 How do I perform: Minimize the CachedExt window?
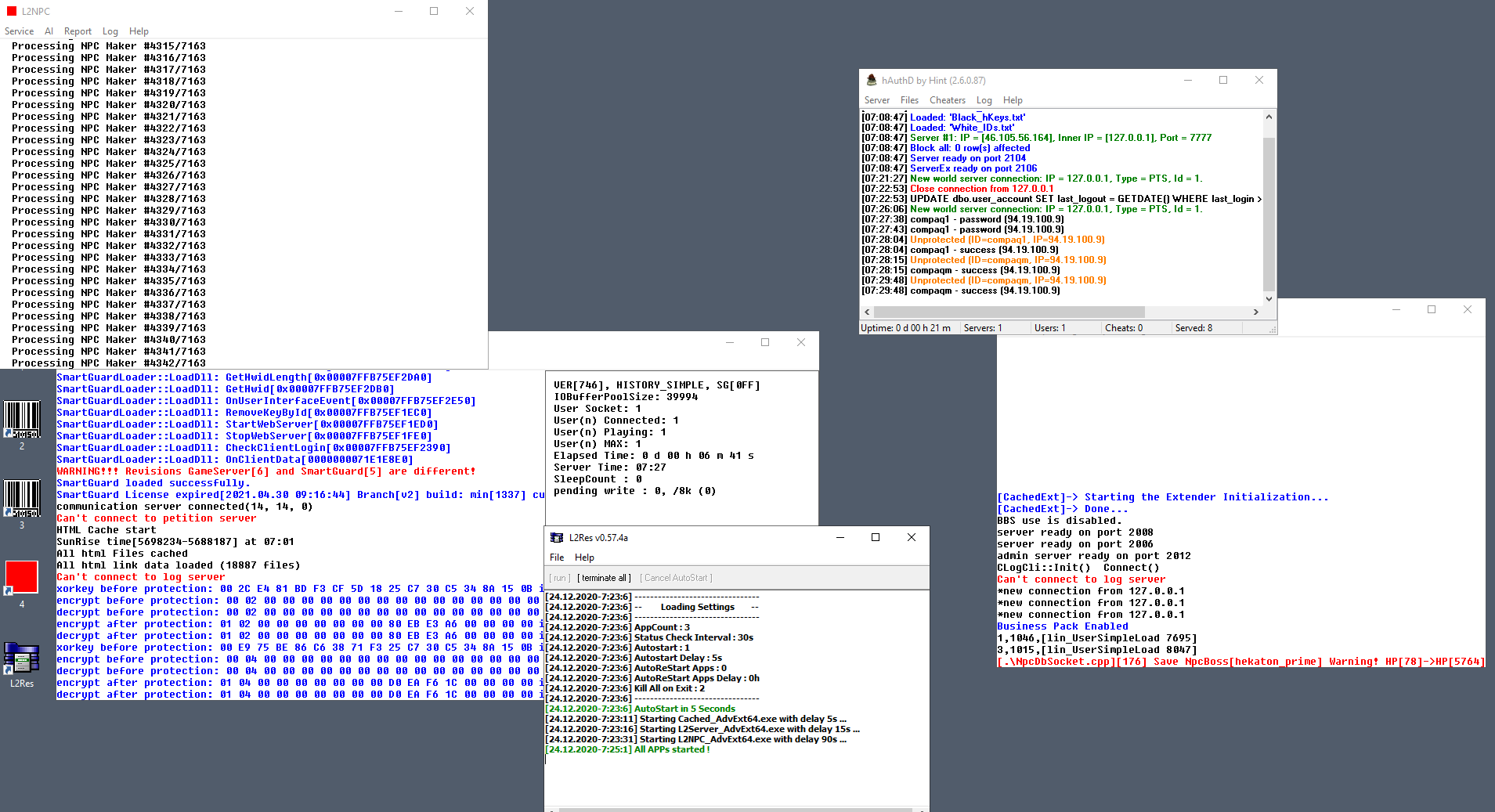click(x=1396, y=309)
